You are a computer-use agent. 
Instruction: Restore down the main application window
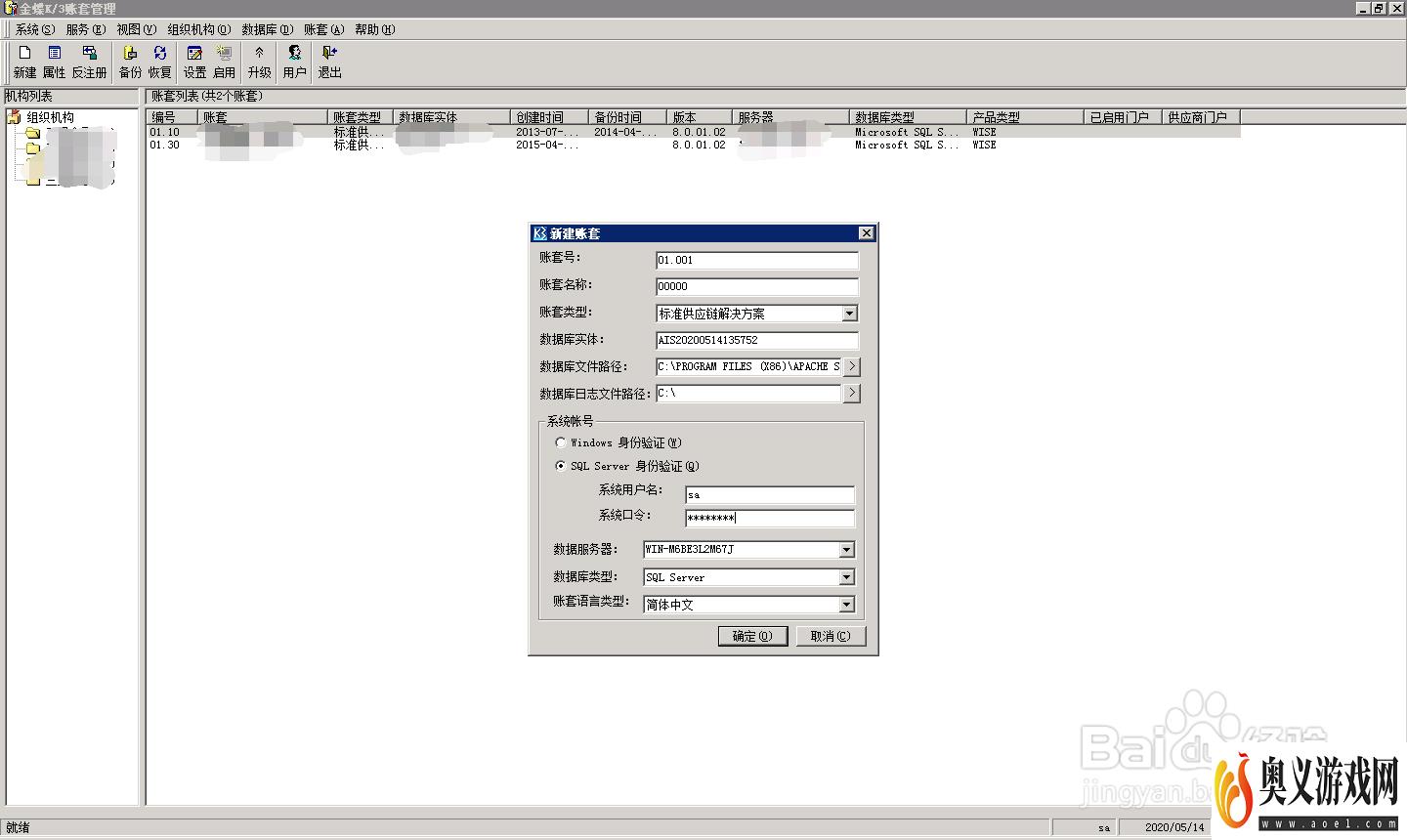[1378, 8]
